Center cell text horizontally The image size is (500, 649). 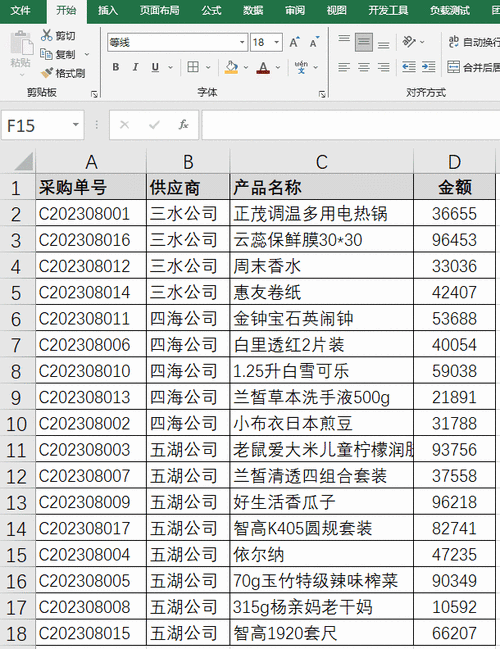(x=364, y=67)
